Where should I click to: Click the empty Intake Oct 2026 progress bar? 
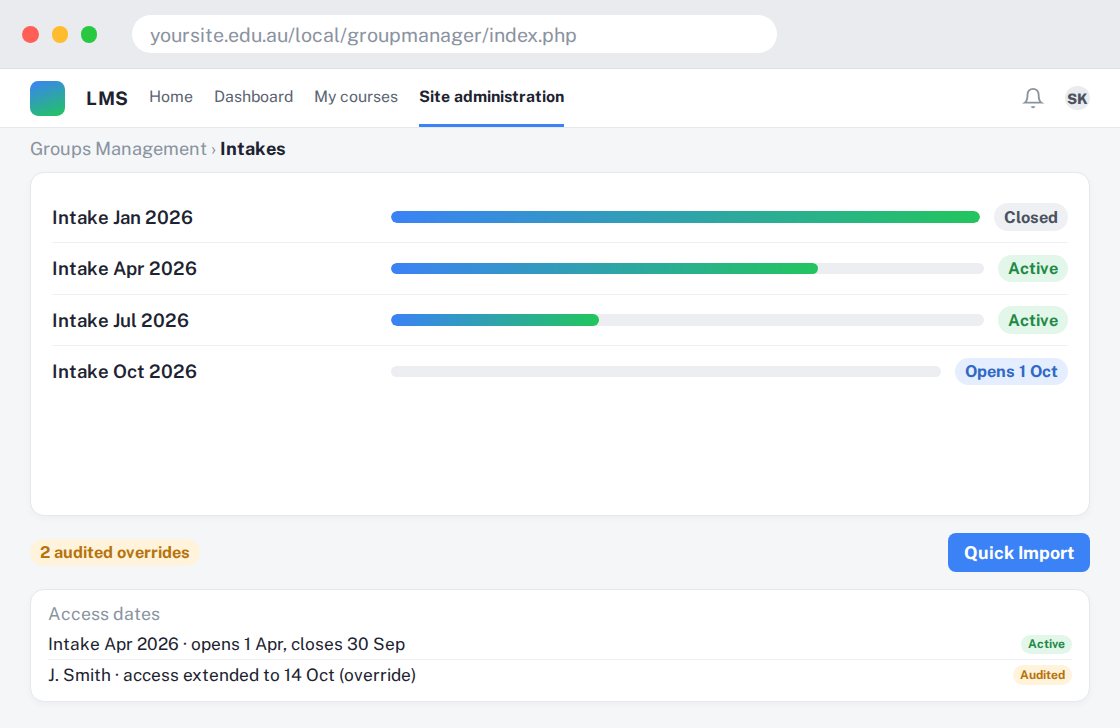pos(666,372)
